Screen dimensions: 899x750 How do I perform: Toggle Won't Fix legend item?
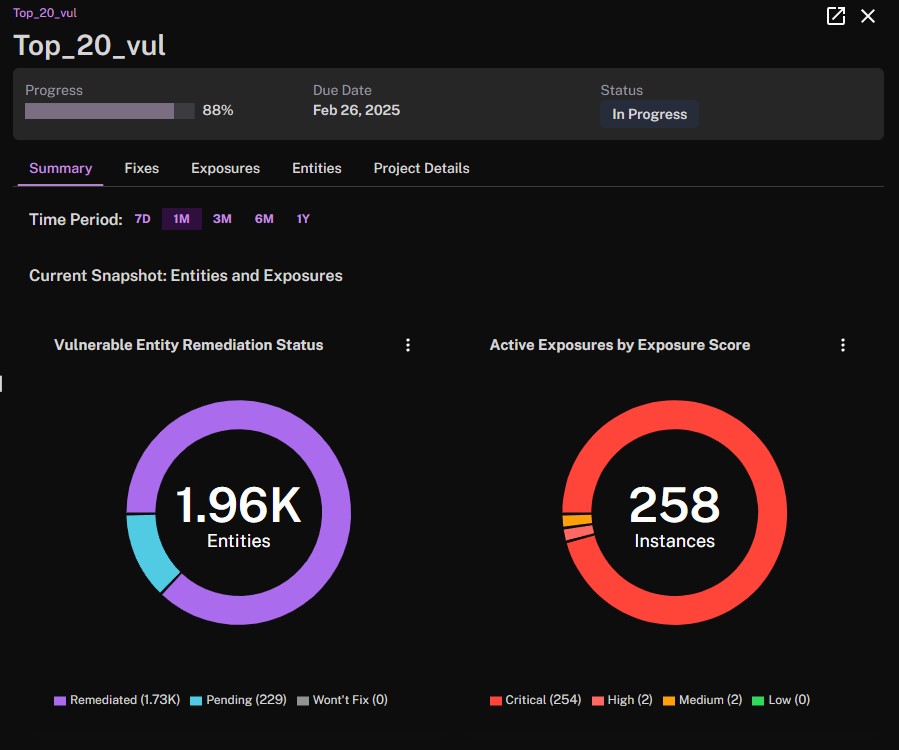click(x=342, y=700)
